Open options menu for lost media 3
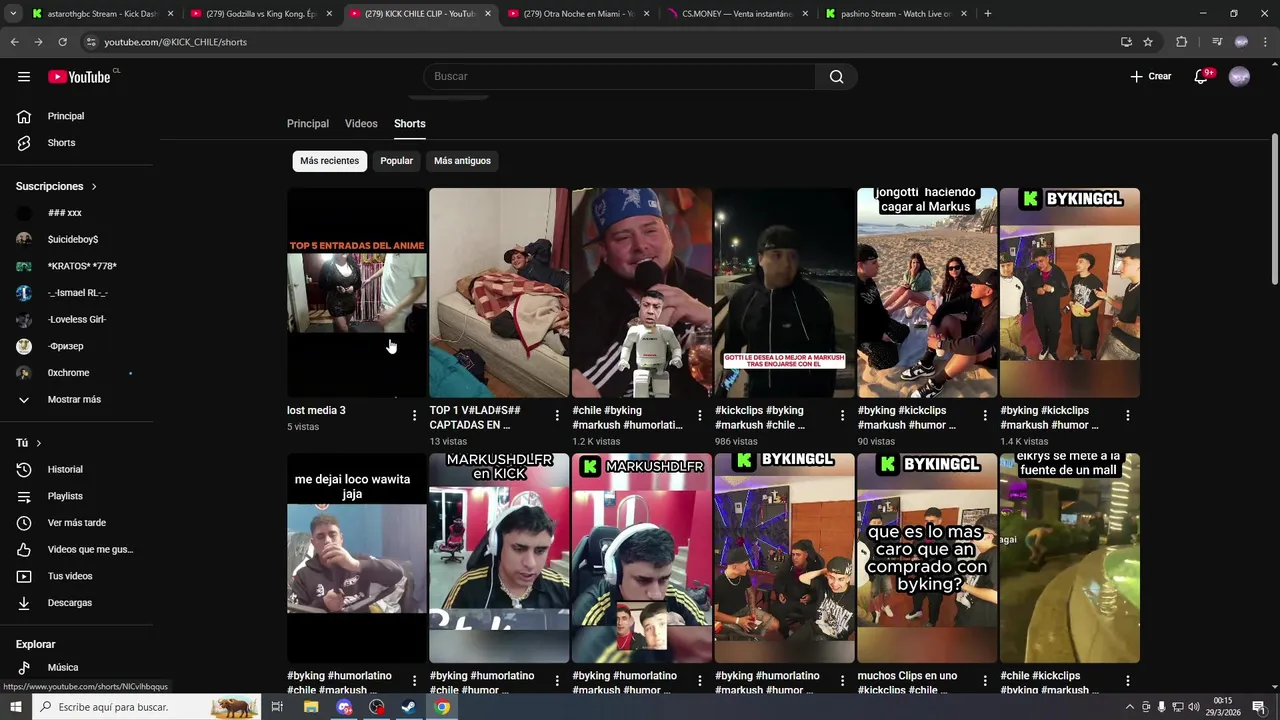Viewport: 1280px width, 720px height. [x=415, y=415]
